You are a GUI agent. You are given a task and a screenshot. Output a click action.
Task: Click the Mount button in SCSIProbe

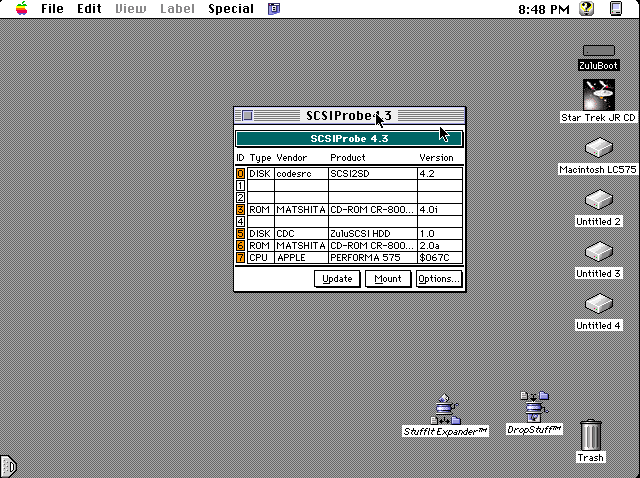pyautogui.click(x=388, y=279)
